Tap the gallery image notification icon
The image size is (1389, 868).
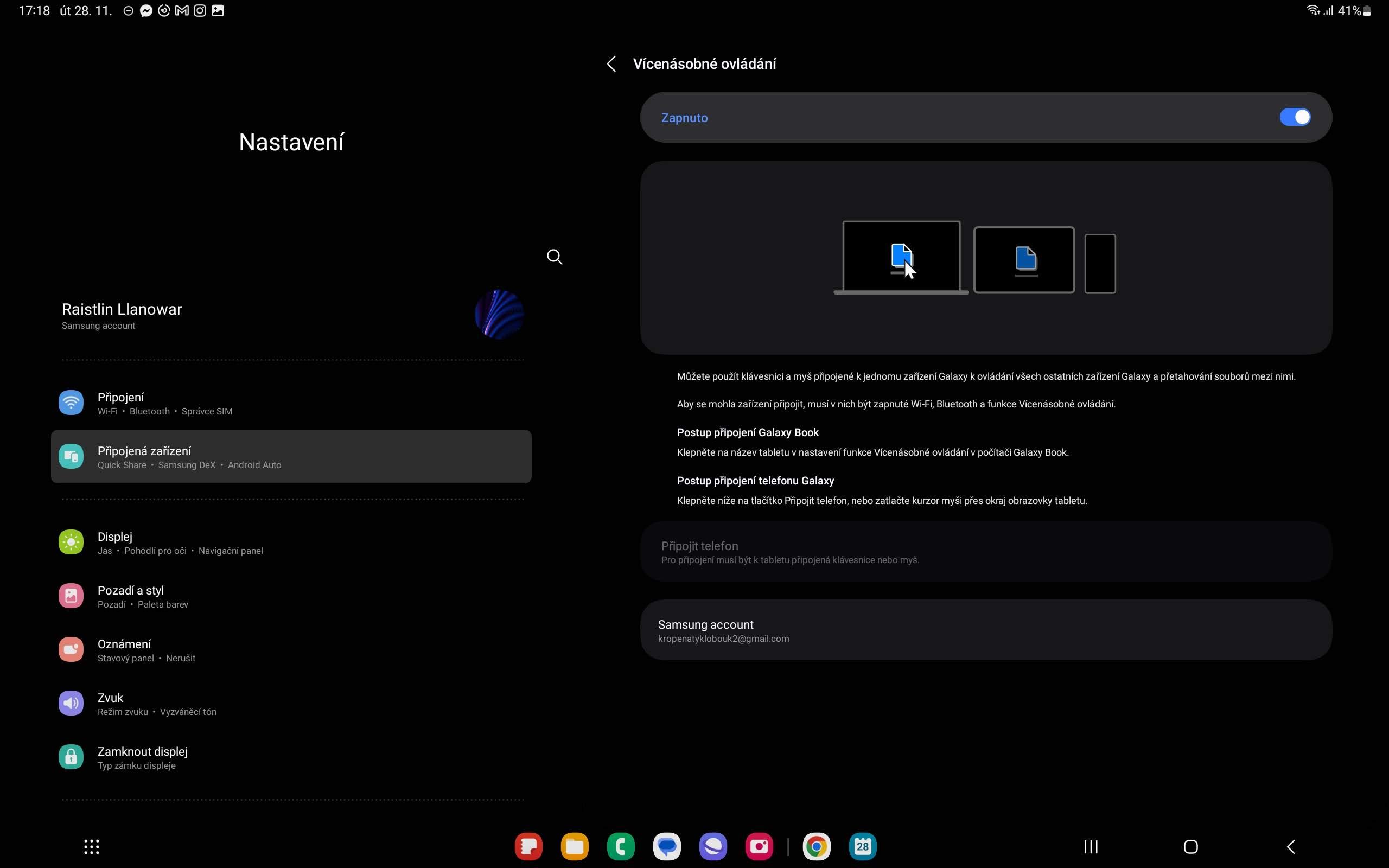[218, 10]
